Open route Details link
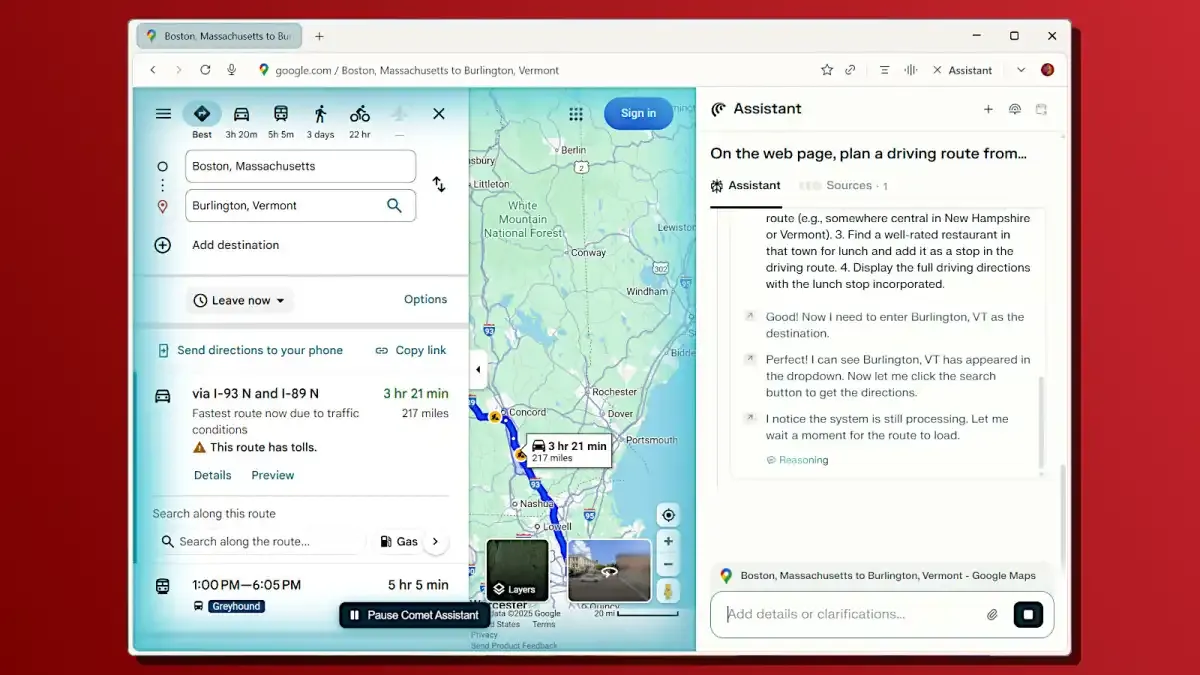This screenshot has height=675, width=1200. [x=212, y=475]
